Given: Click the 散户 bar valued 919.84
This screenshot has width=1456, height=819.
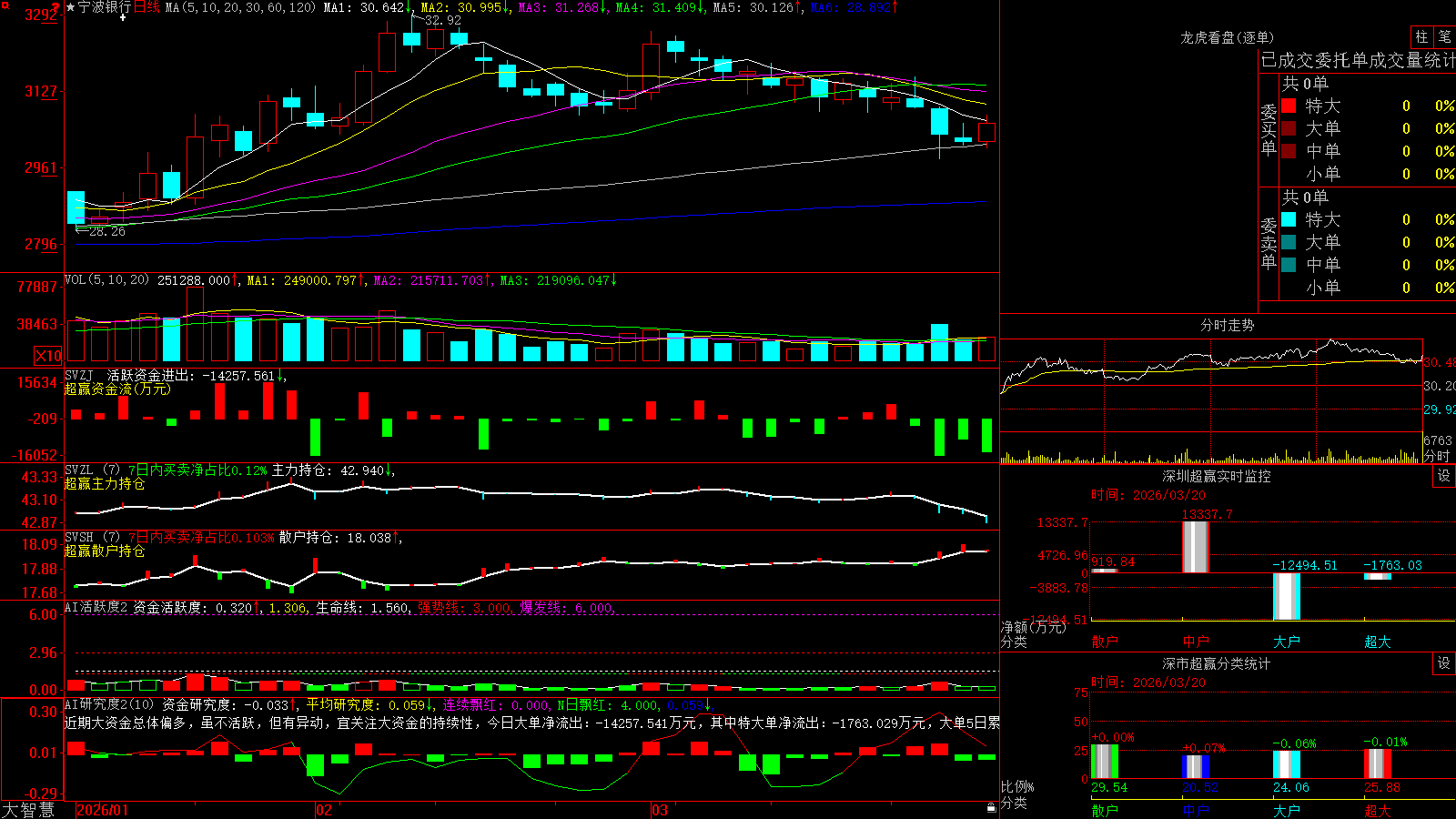Looking at the screenshot, I should (x=1105, y=571).
